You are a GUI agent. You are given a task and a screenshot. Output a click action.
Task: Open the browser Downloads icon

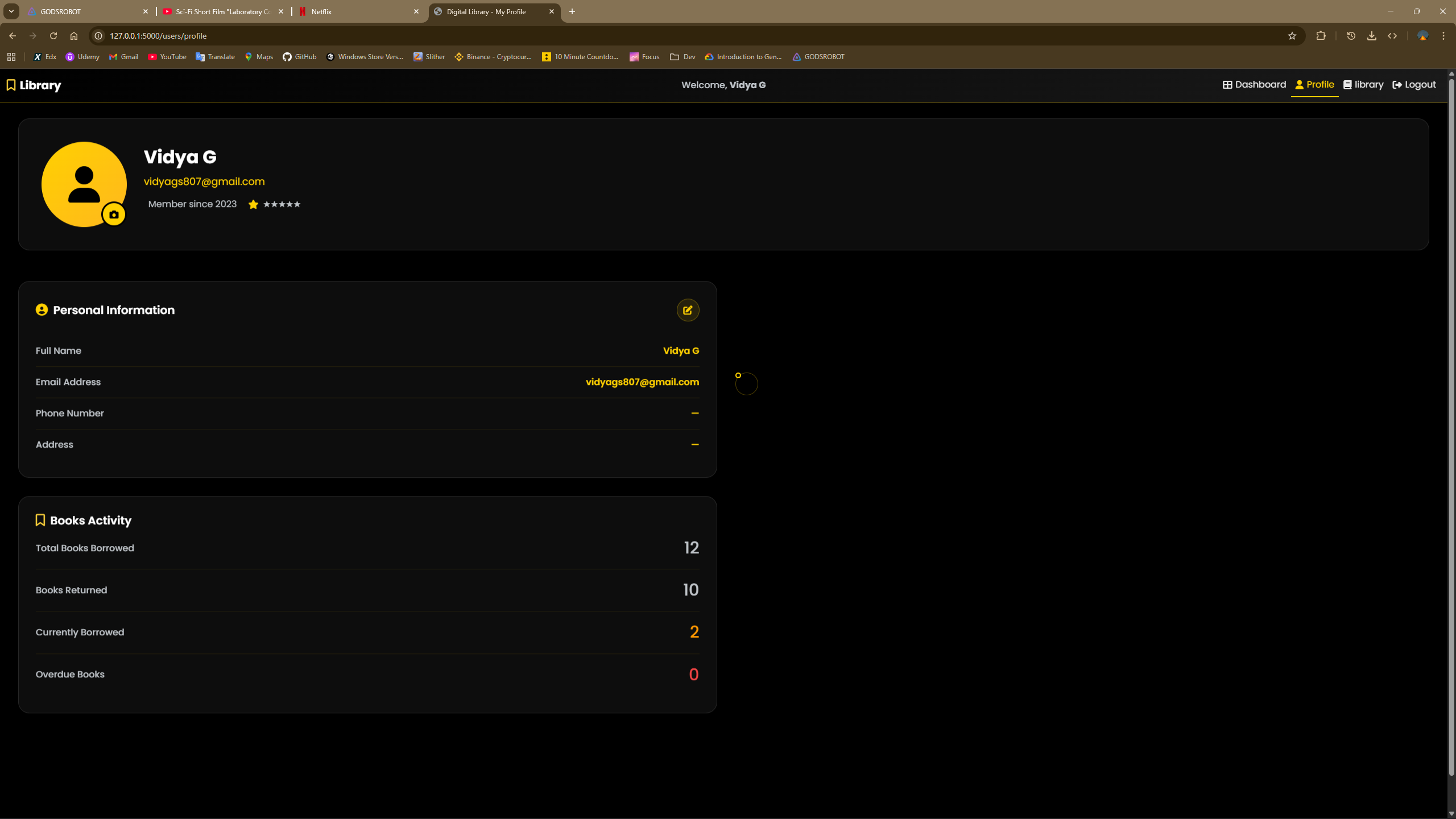[1371, 35]
